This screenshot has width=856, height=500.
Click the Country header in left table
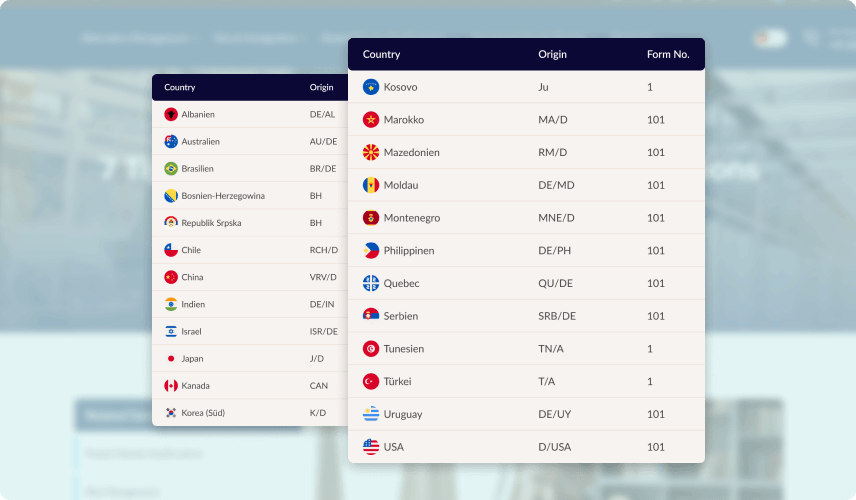tap(180, 88)
